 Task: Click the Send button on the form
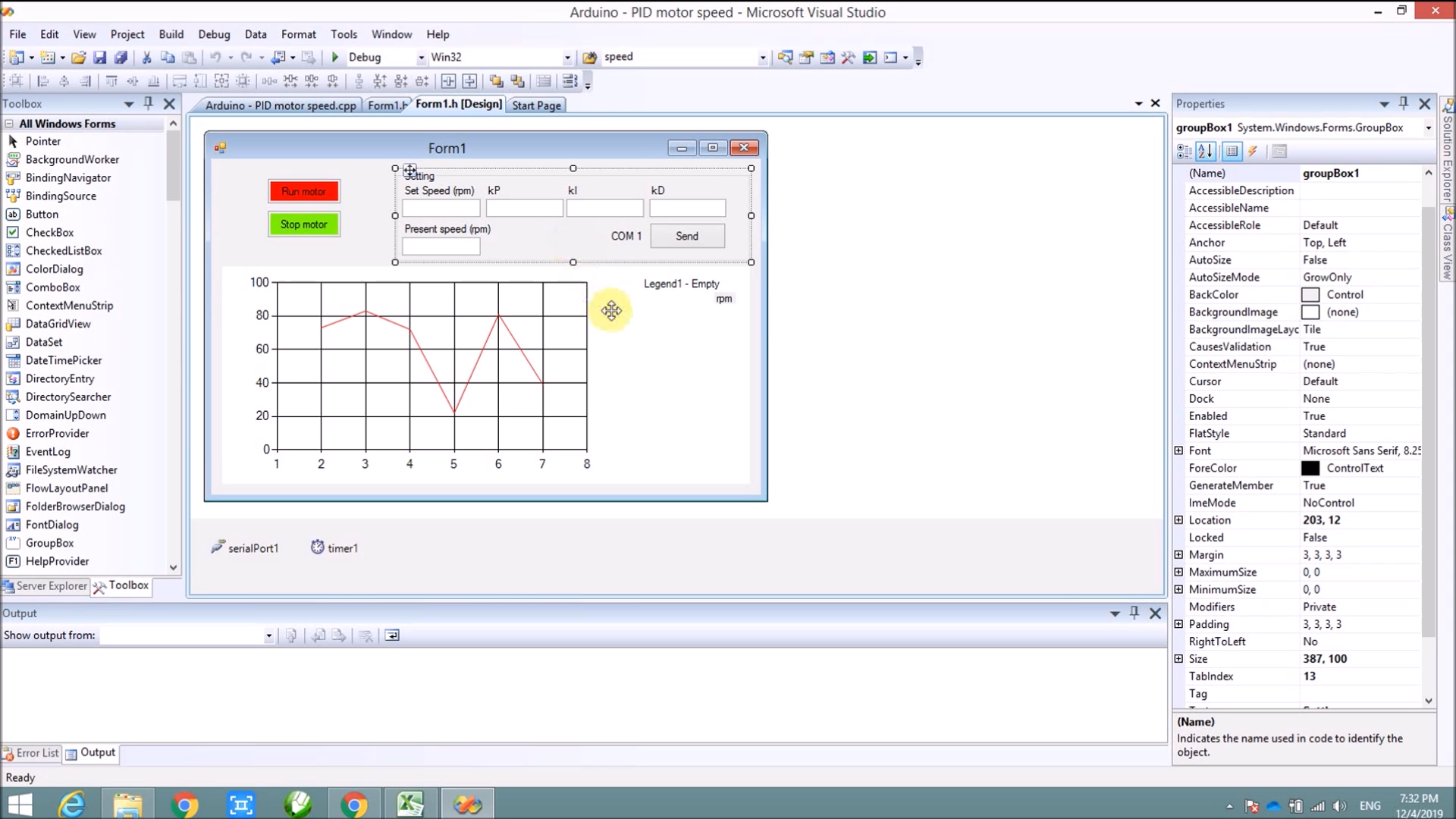tap(687, 236)
